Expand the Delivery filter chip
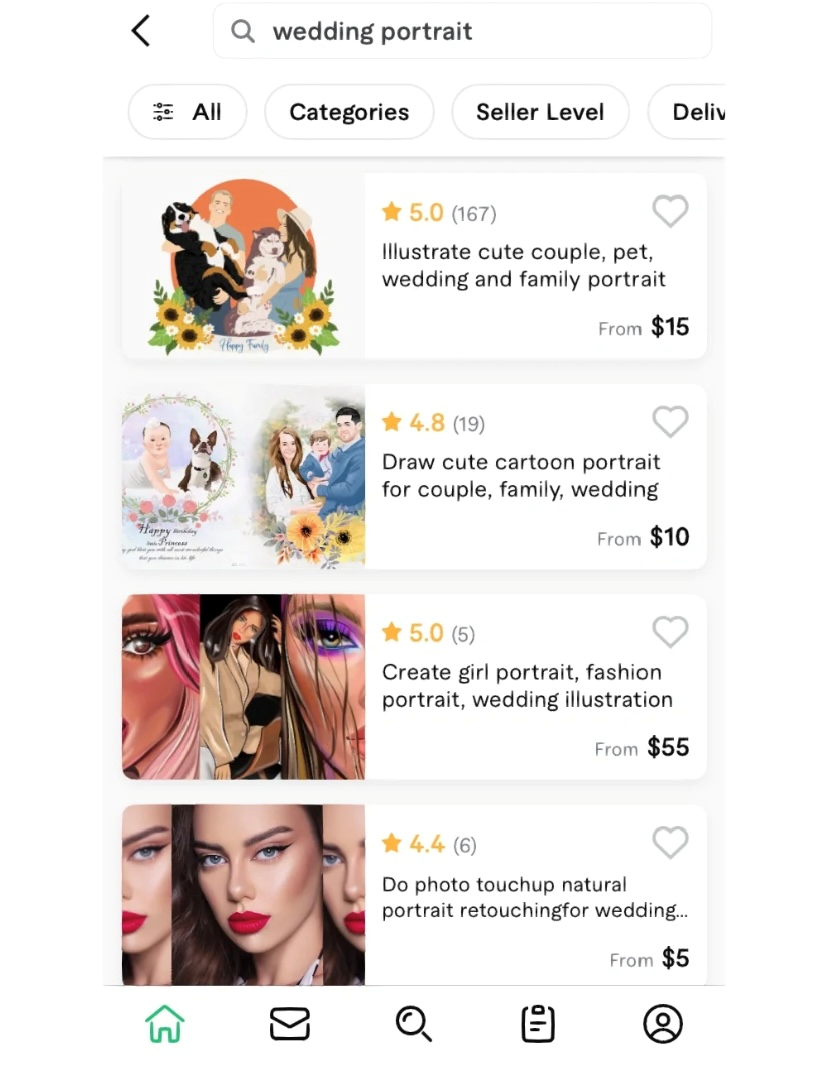Screen dimensions: 828x1075 [x=686, y=112]
